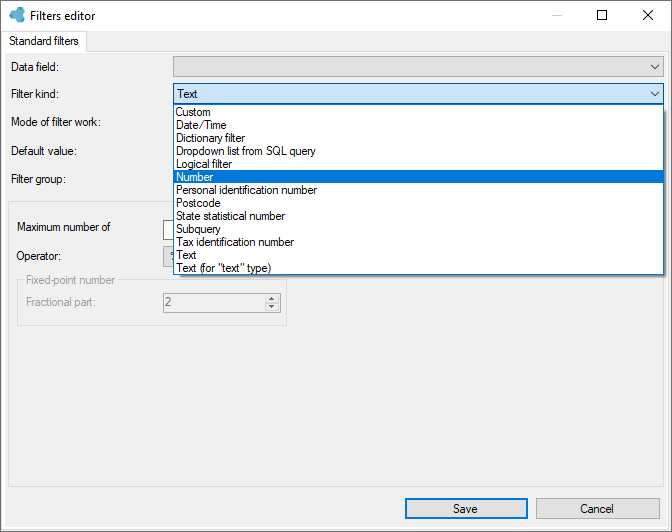The height and width of the screenshot is (532, 672).
Task: Select Subquery filter kind
Action: (418, 229)
